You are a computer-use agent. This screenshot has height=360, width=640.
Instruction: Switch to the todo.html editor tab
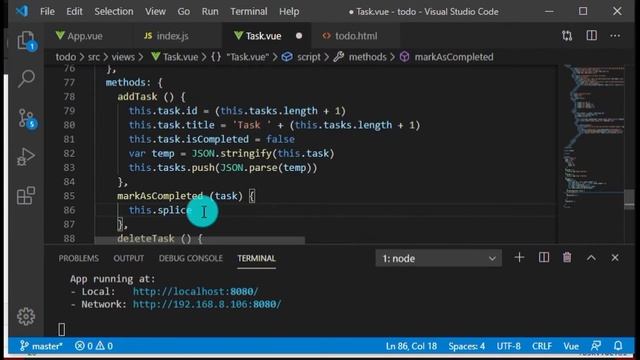356,36
